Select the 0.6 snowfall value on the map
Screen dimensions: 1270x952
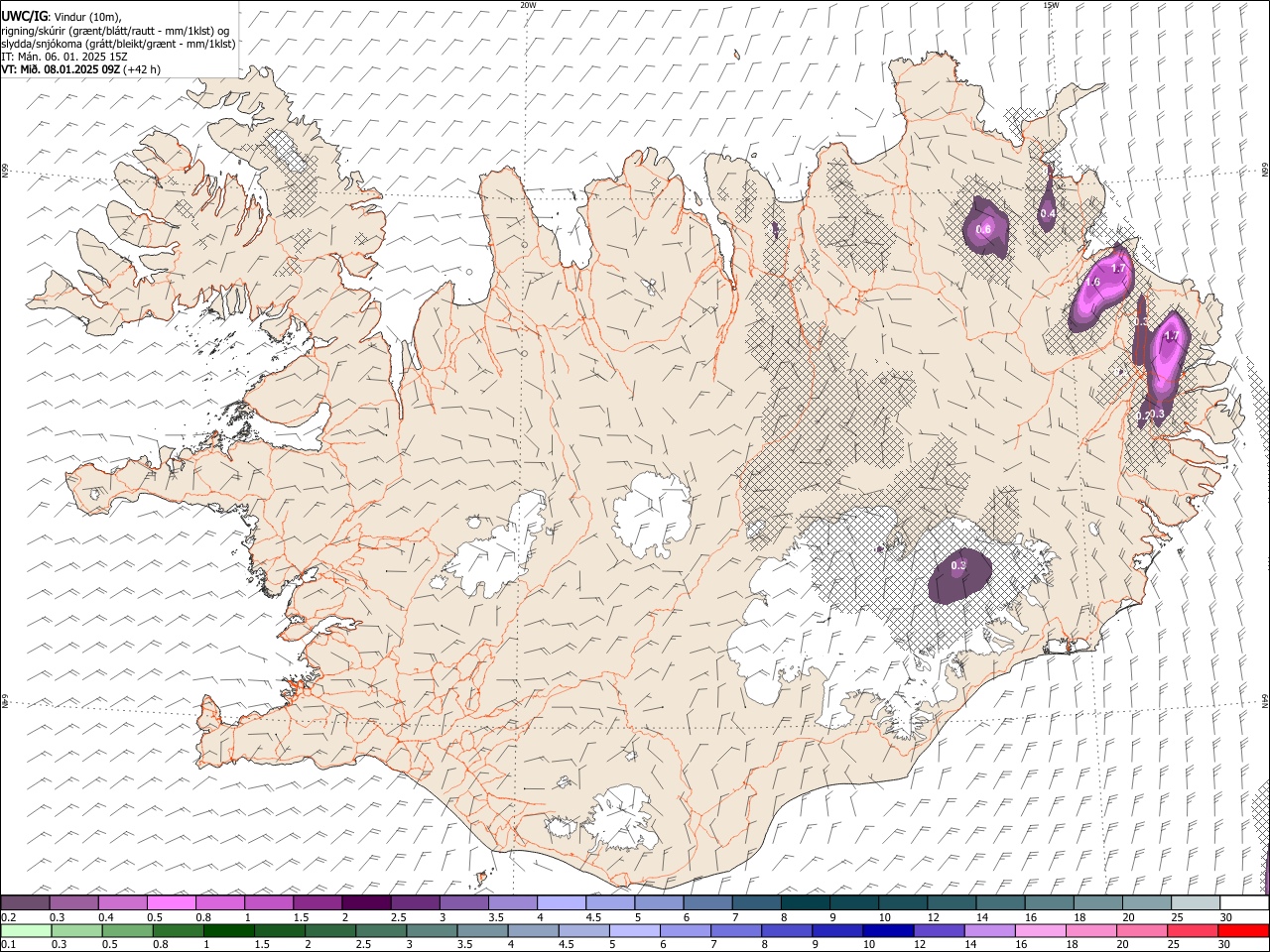983,230
